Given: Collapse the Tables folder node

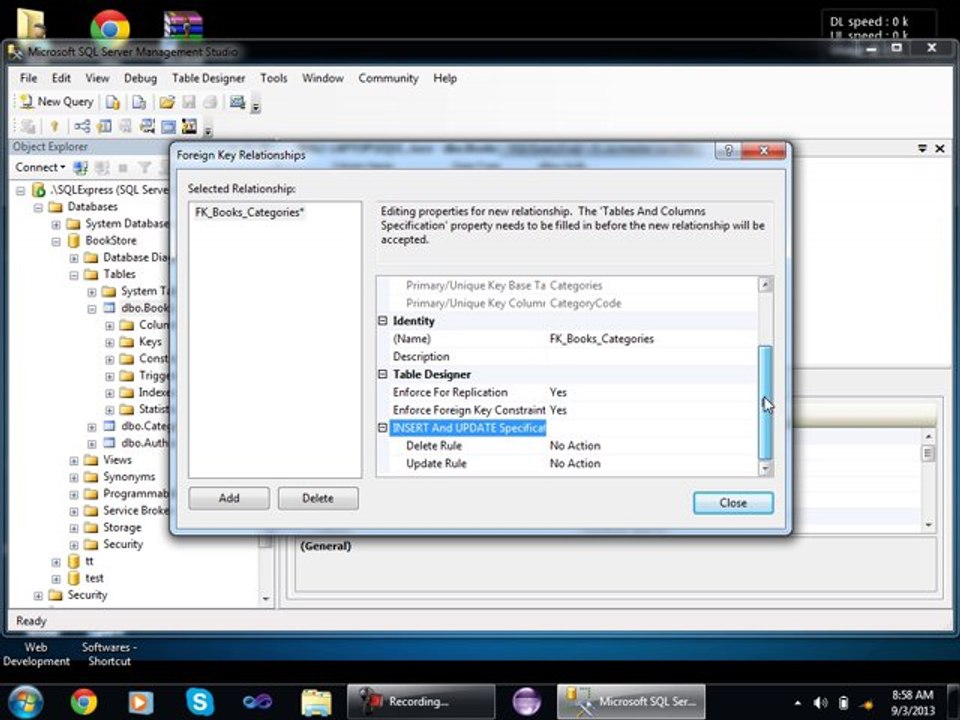Looking at the screenshot, I should (x=73, y=275).
